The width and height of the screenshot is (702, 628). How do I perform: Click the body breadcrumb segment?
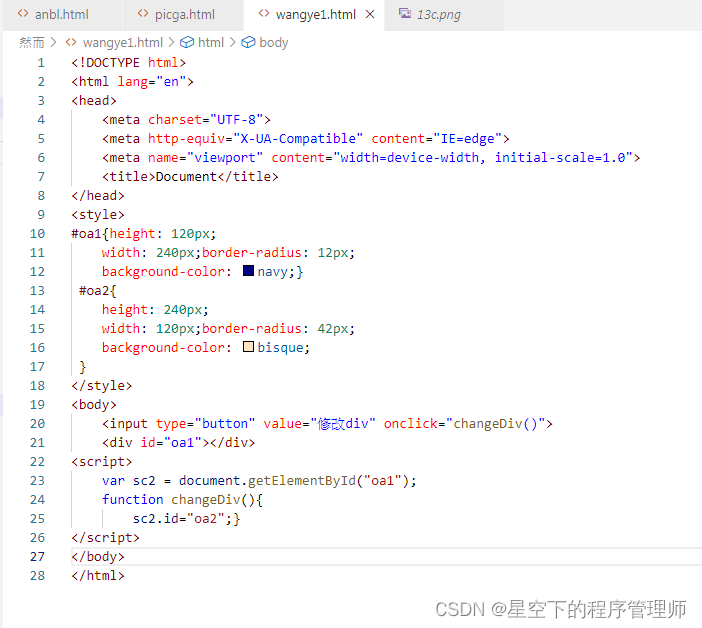(x=274, y=43)
